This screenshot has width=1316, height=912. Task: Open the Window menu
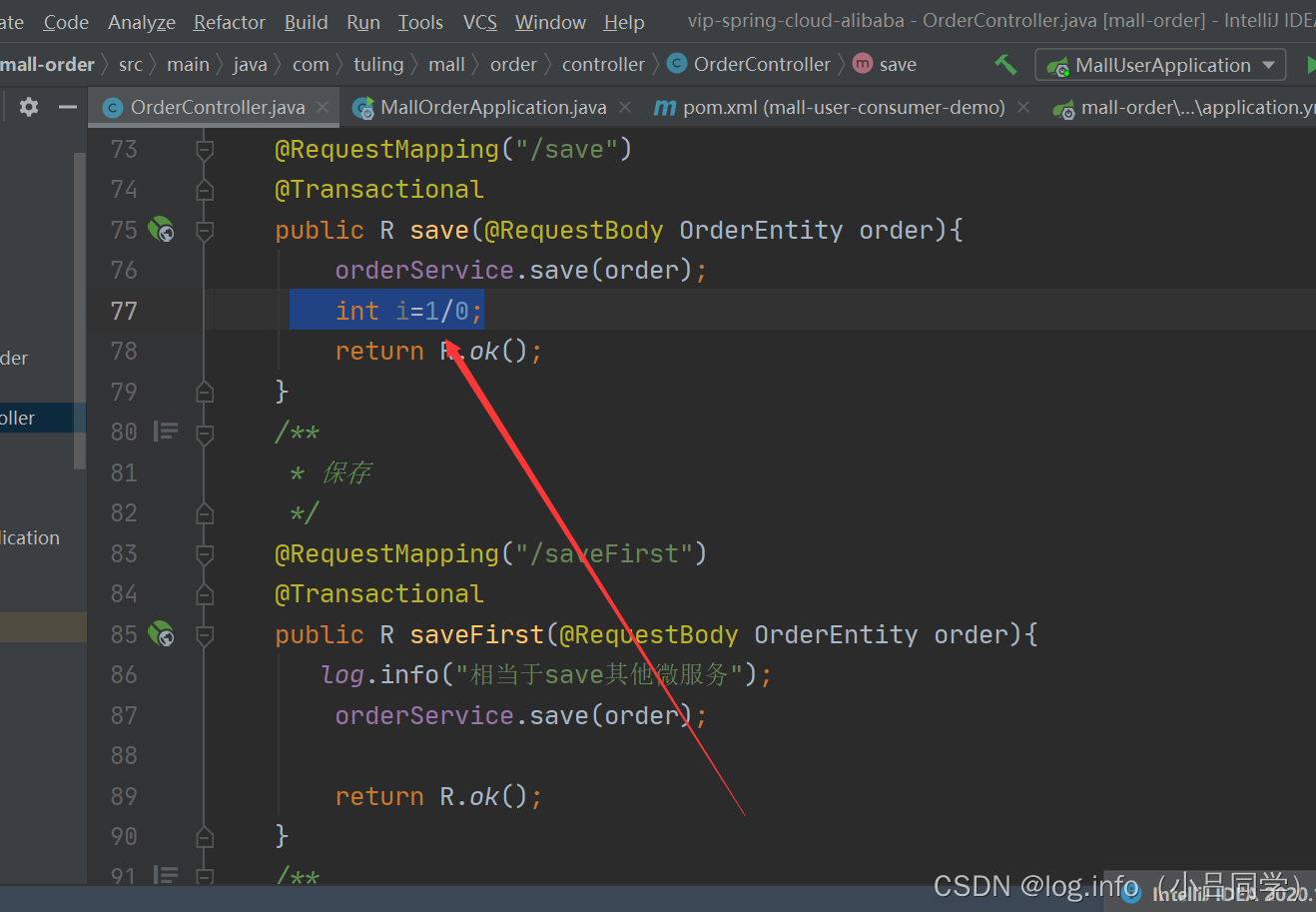(550, 22)
